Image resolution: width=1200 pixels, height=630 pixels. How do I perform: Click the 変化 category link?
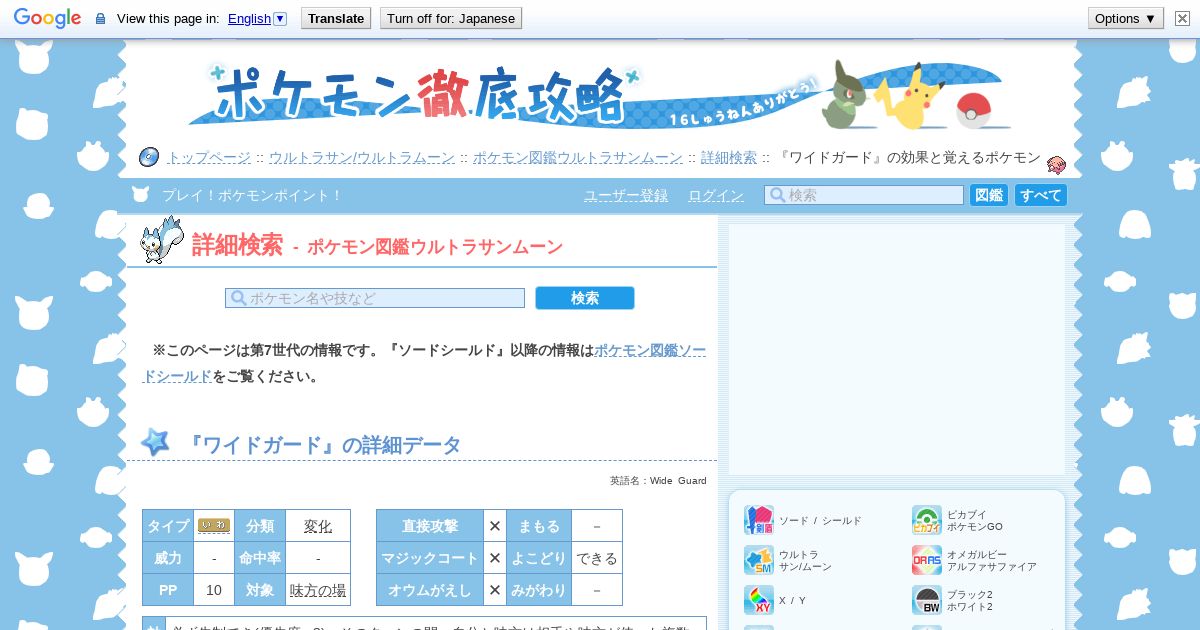(318, 526)
